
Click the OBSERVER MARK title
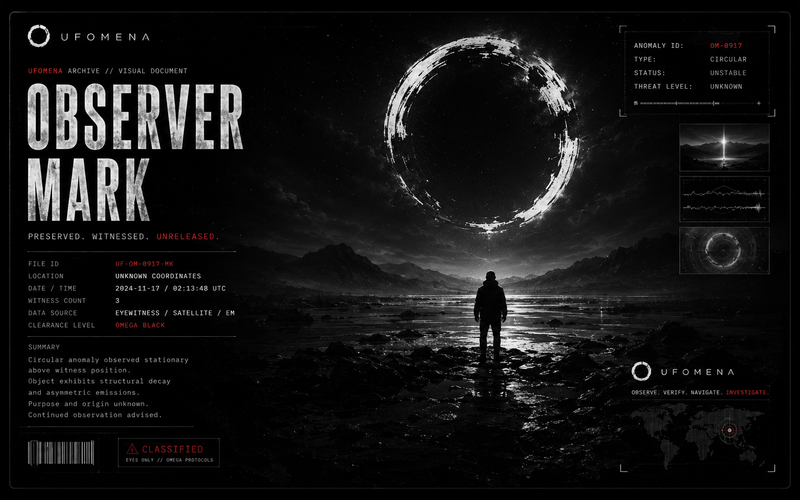pyautogui.click(x=135, y=152)
